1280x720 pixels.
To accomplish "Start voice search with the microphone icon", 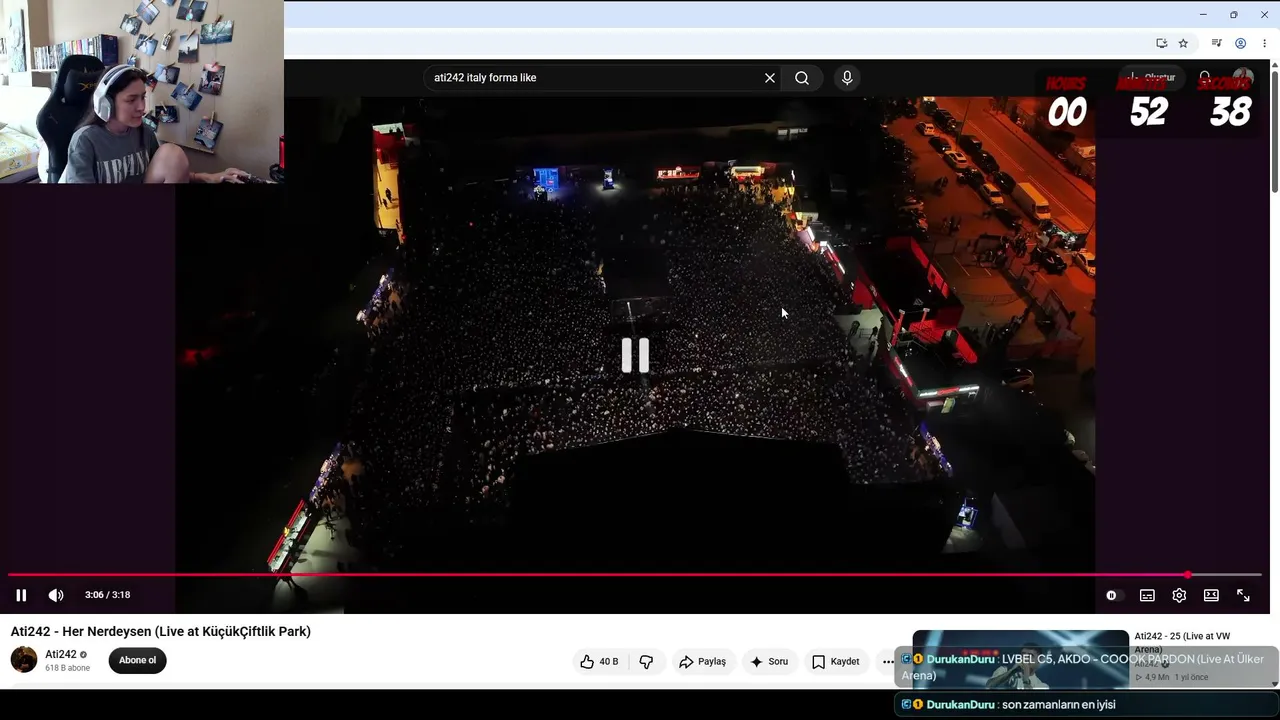I will point(847,78).
